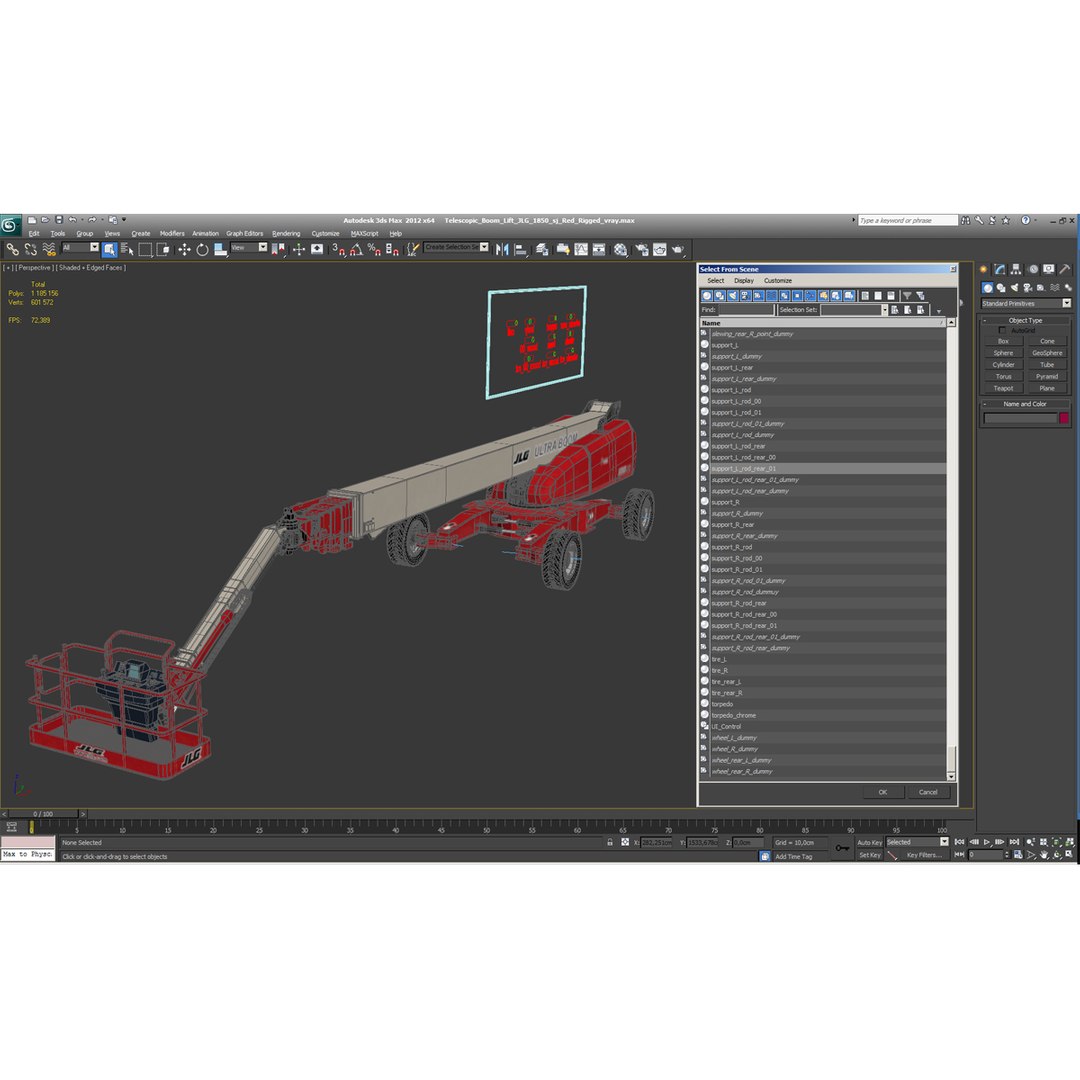This screenshot has height=1080, width=1080.
Task: Choose the Rectangular Selection Region tool
Action: 145,249
